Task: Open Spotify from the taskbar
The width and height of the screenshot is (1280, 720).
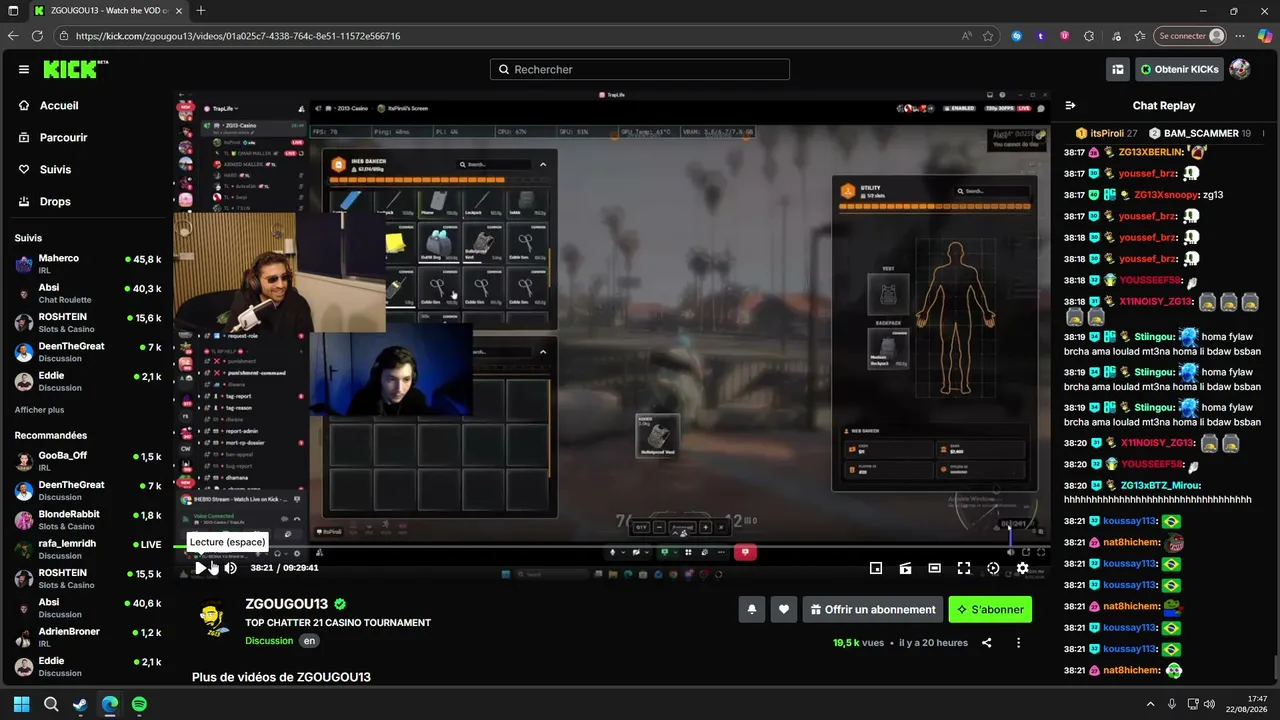Action: point(139,704)
